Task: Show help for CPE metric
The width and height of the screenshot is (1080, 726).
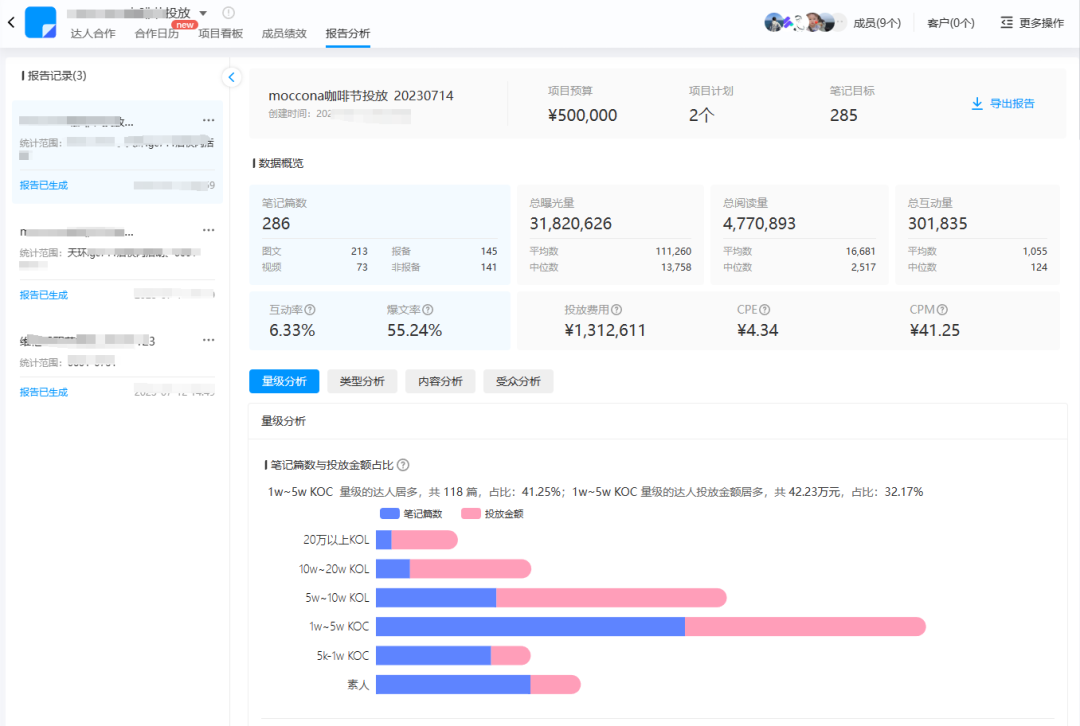Action: click(765, 310)
